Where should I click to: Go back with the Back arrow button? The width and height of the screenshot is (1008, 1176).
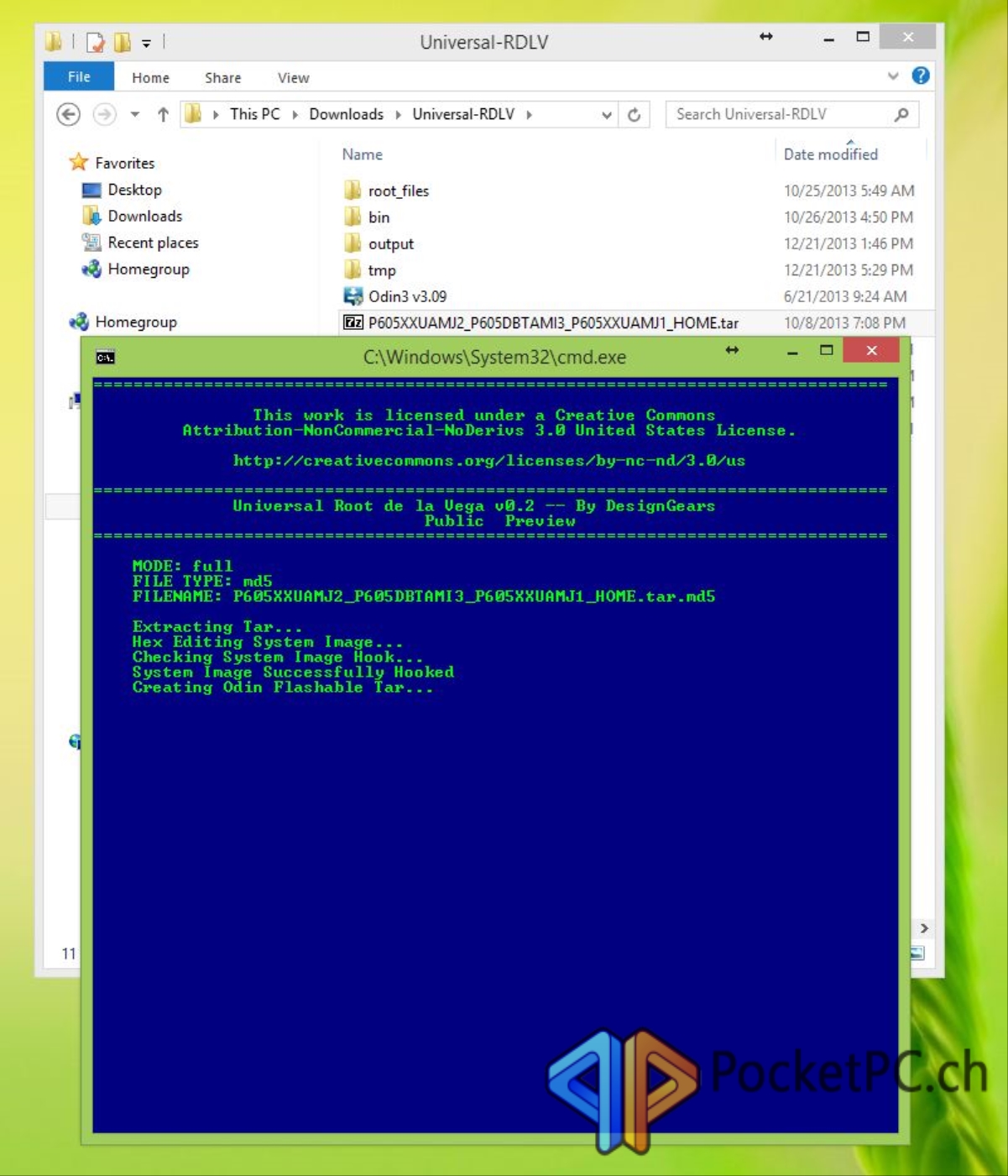coord(69,114)
